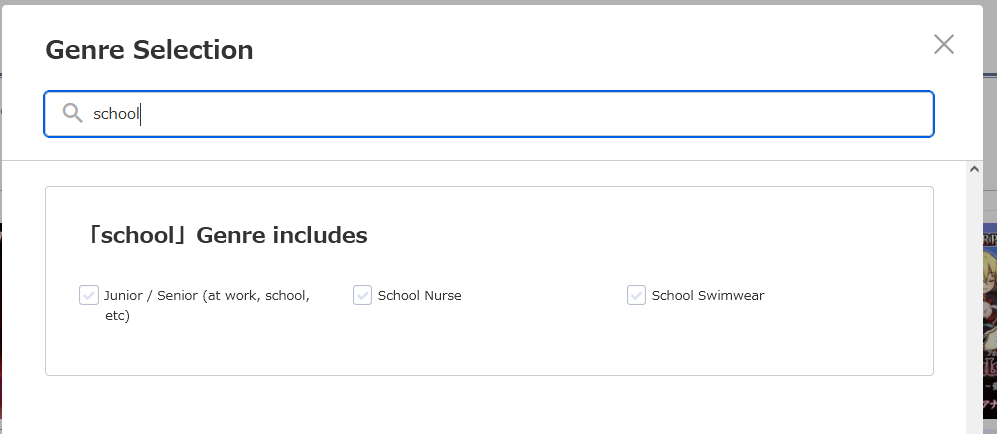Click the genre search input field

click(x=500, y=114)
